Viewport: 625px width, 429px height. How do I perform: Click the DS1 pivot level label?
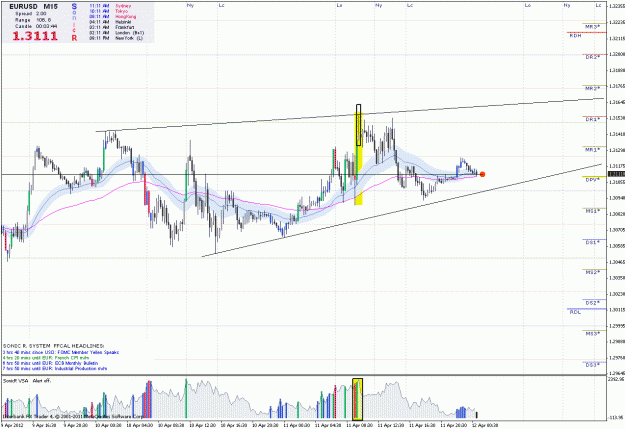(x=592, y=242)
